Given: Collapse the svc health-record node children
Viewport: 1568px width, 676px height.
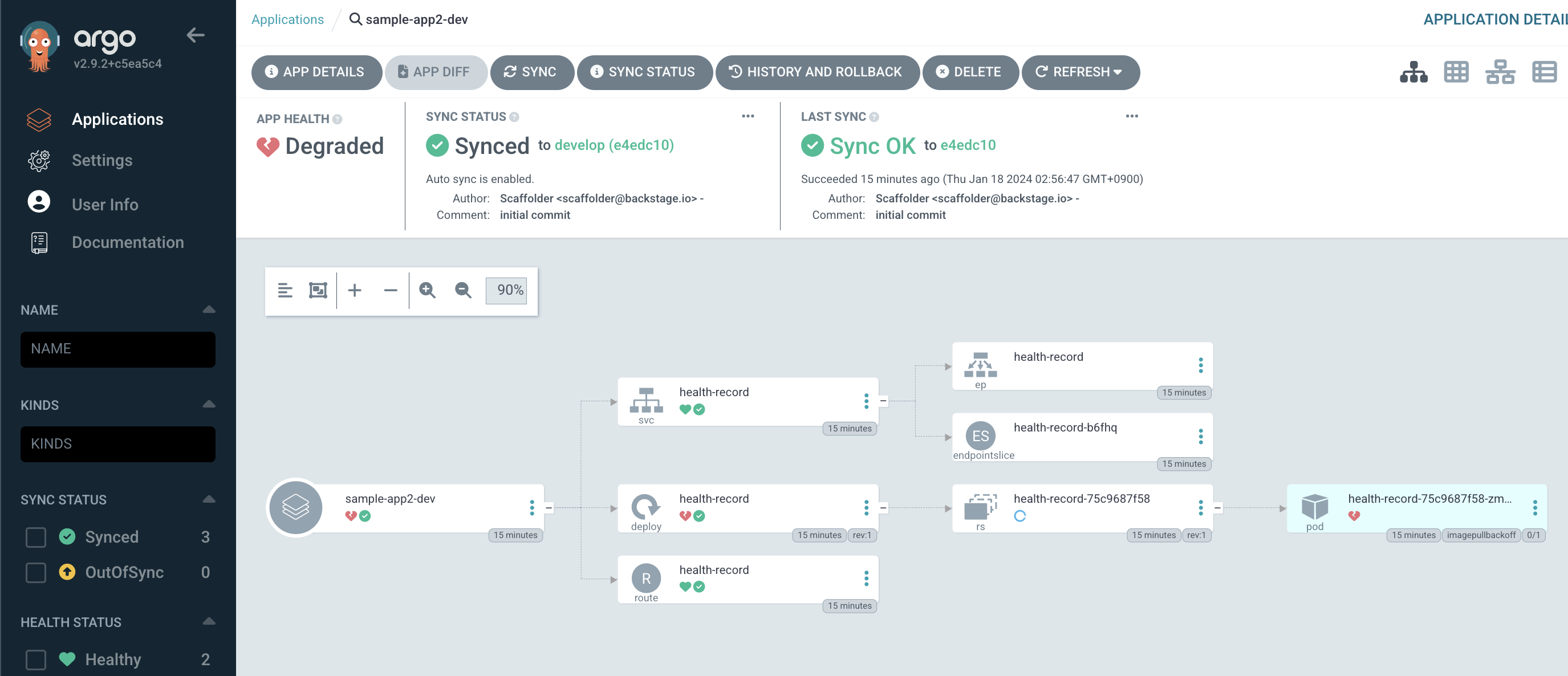Looking at the screenshot, I should pyautogui.click(x=883, y=401).
